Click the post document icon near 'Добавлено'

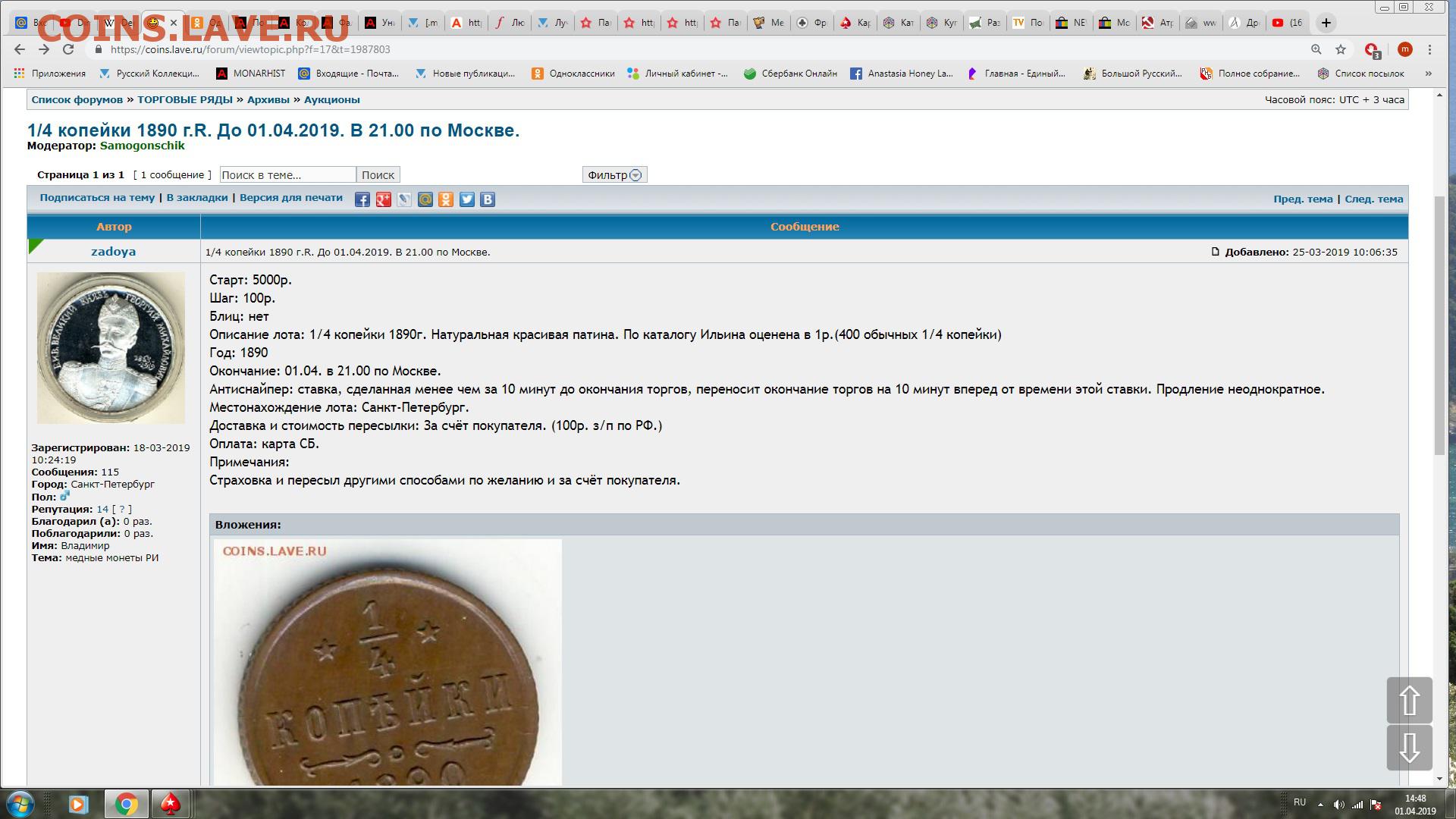1216,252
